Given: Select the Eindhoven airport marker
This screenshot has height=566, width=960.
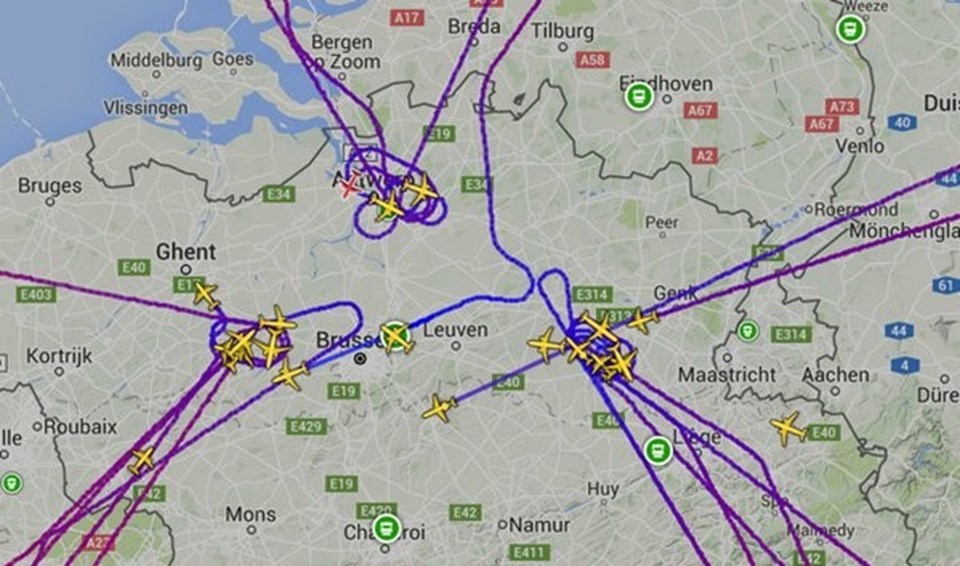Looking at the screenshot, I should (639, 97).
